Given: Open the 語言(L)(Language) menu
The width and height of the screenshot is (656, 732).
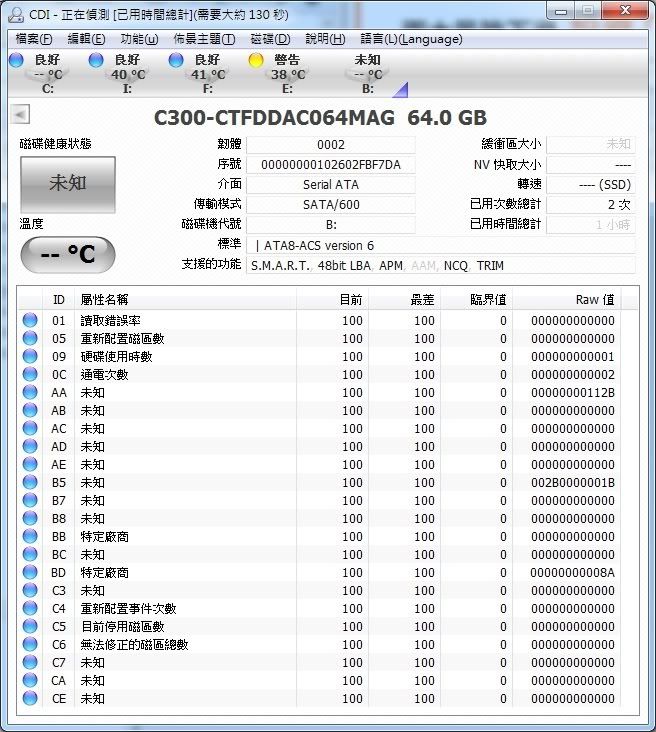Looking at the screenshot, I should pyautogui.click(x=411, y=39).
